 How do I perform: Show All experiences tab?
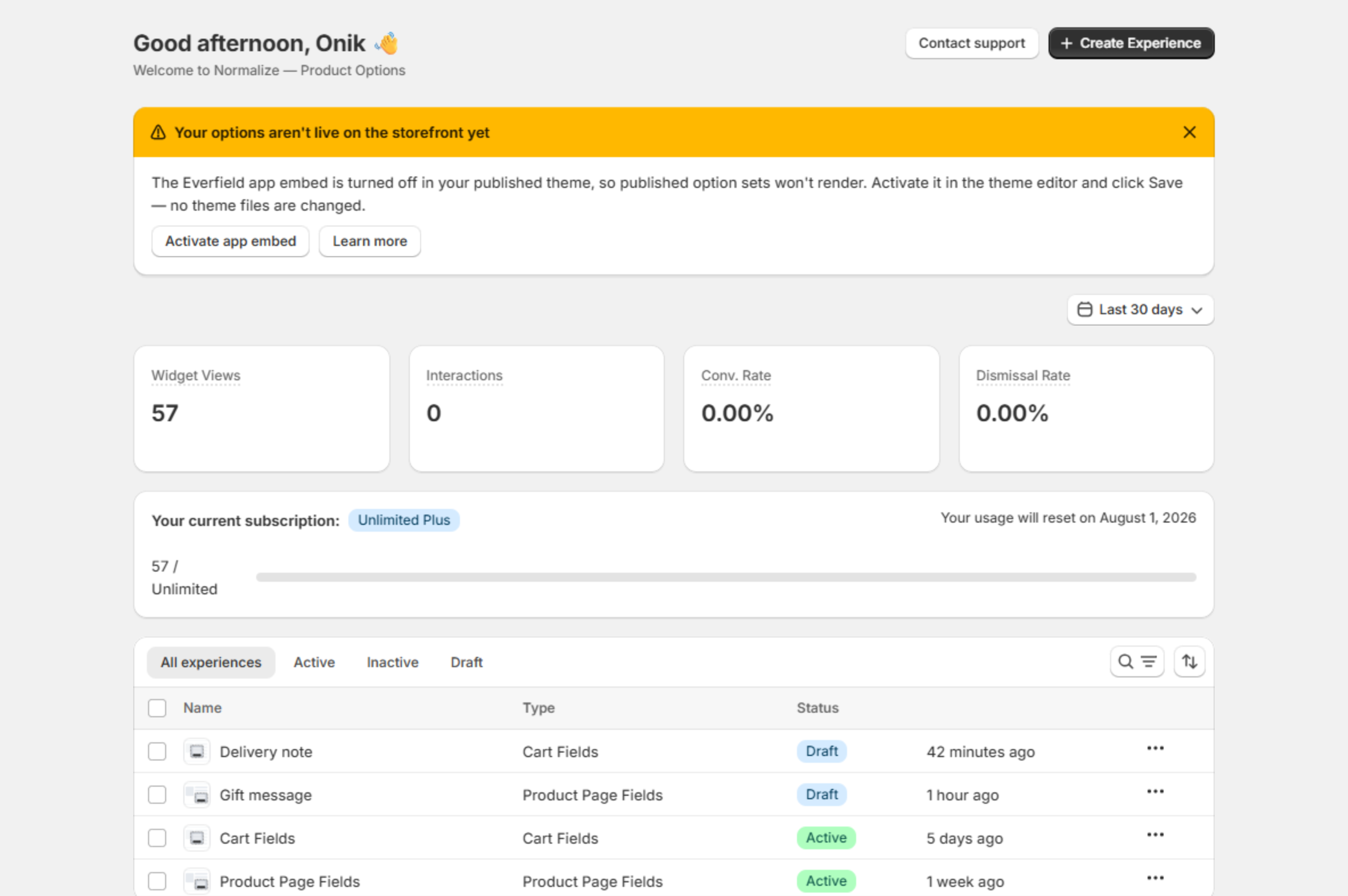click(211, 662)
